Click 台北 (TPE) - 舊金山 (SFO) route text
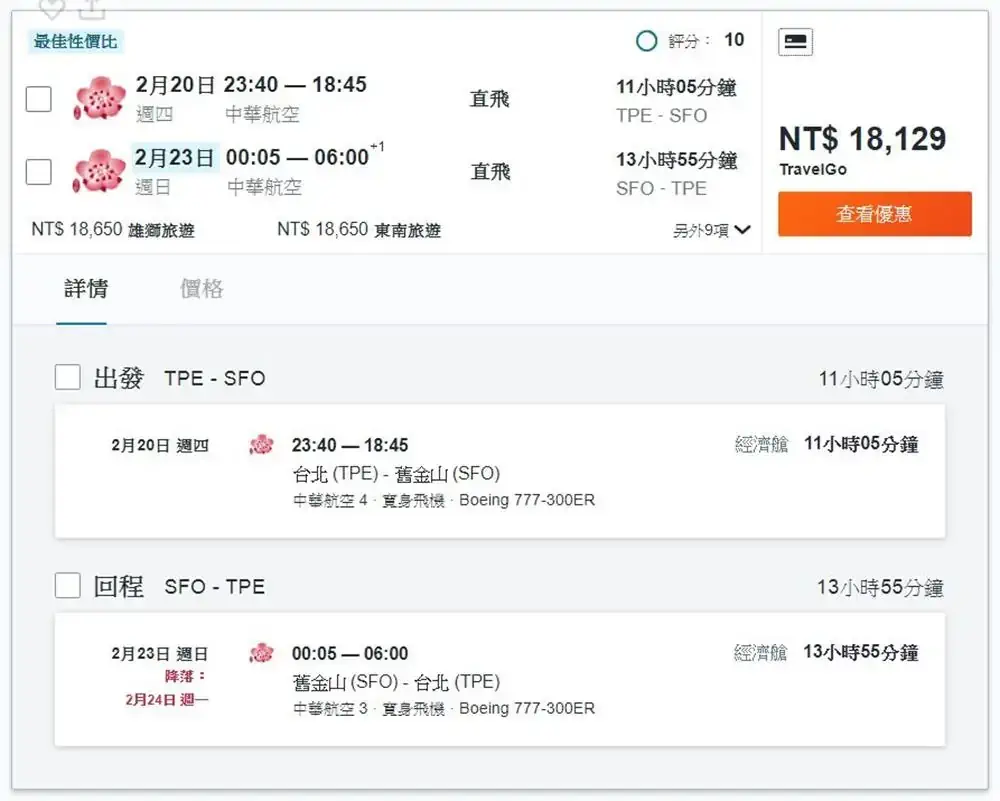1000x801 pixels. (x=396, y=474)
